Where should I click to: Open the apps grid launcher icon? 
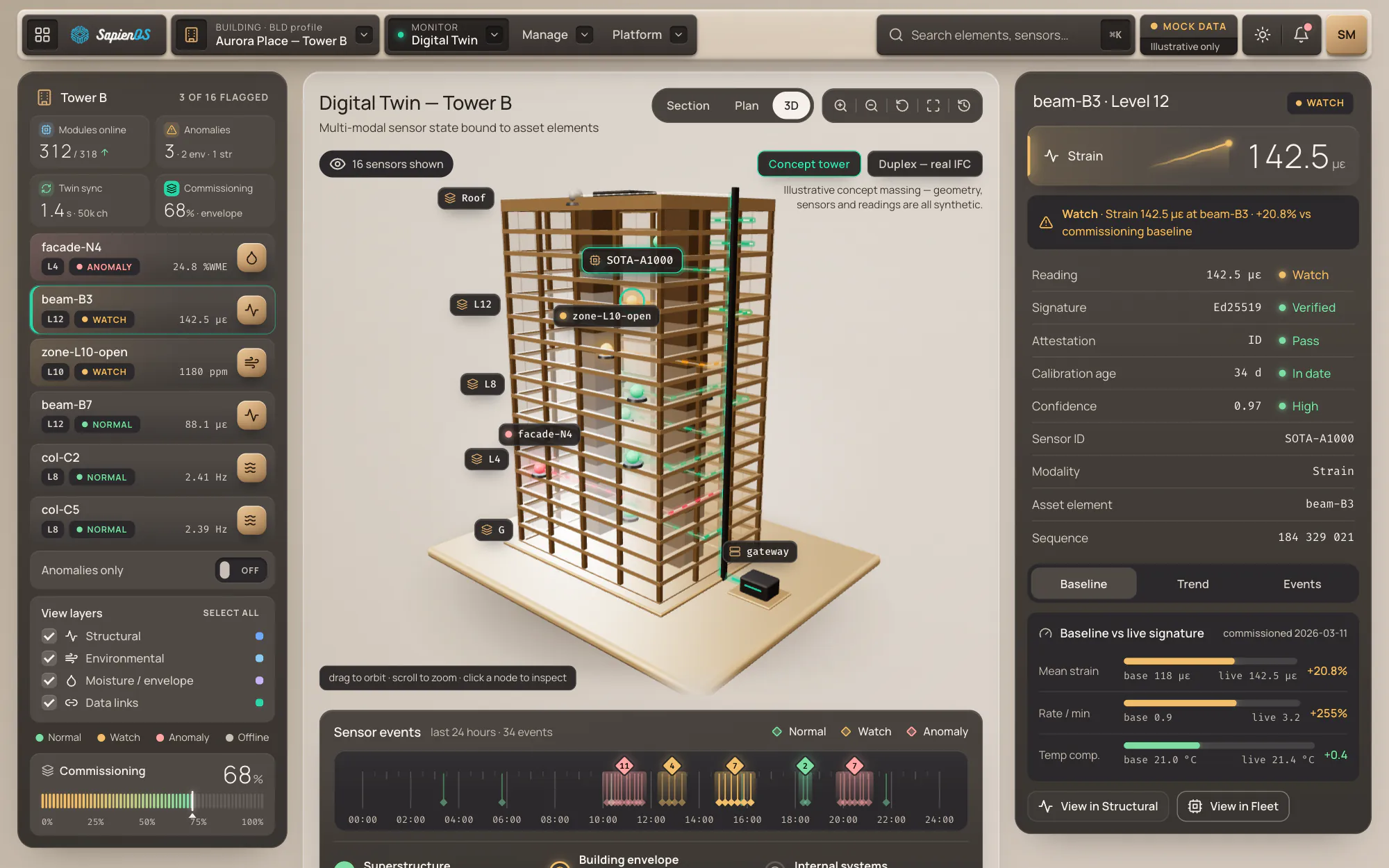click(42, 35)
